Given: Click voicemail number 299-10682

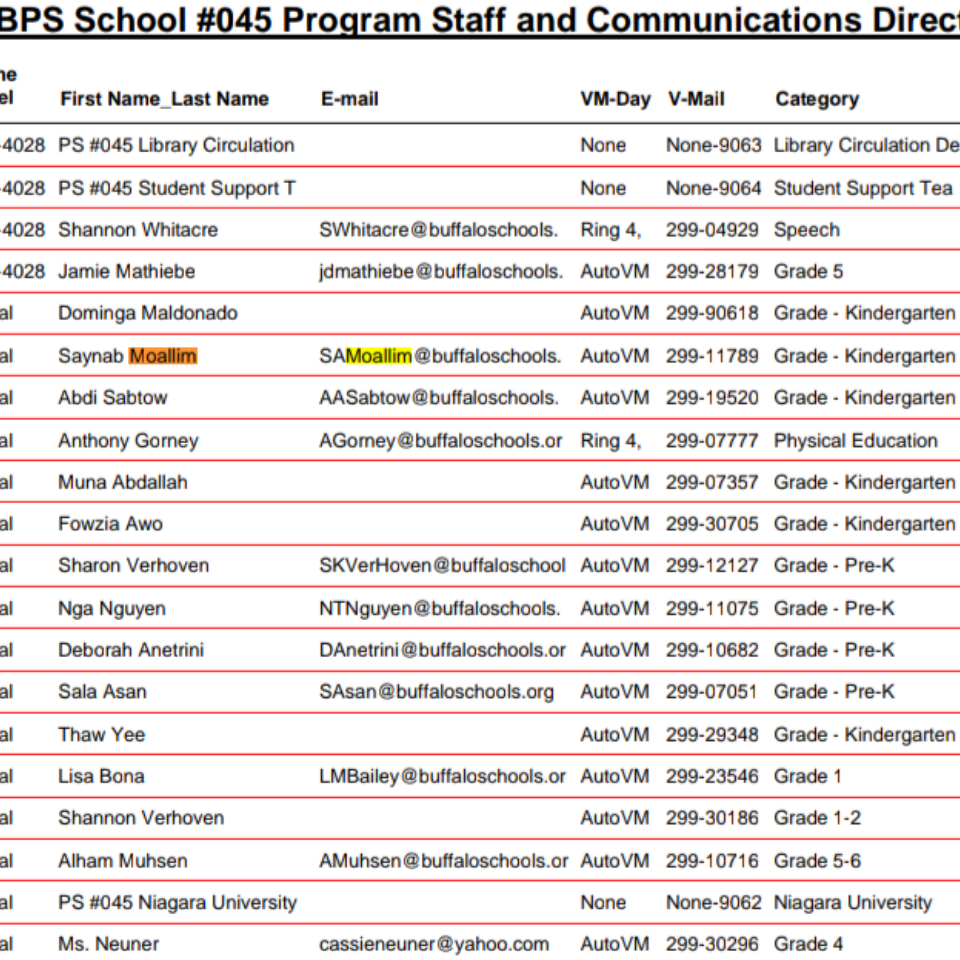Looking at the screenshot, I should (x=713, y=650).
